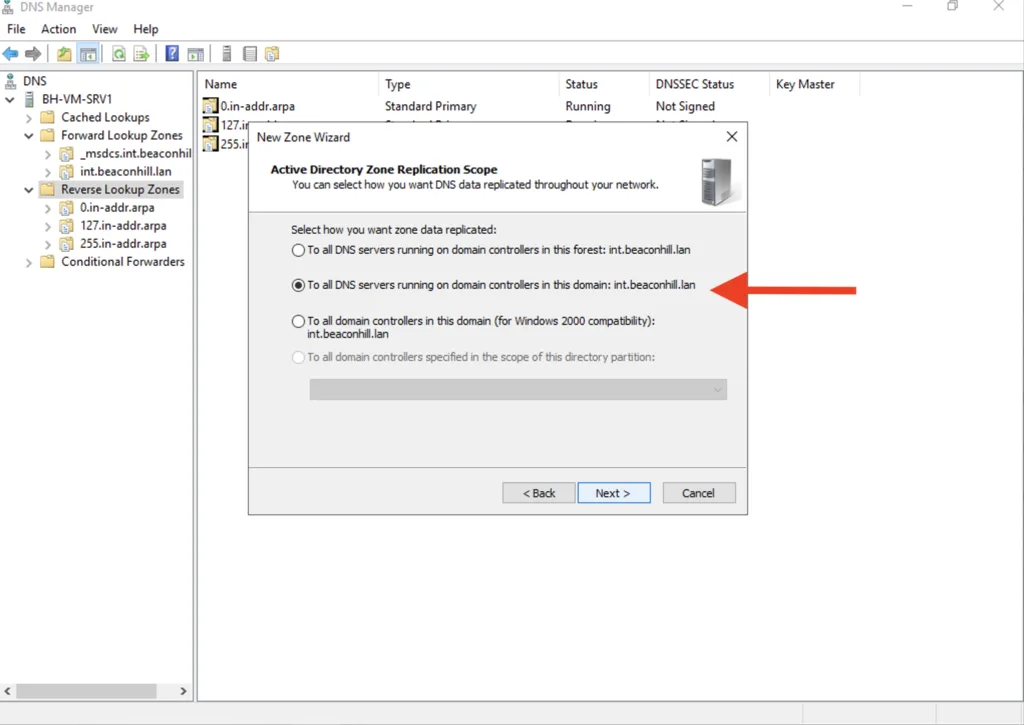Click the green Refresh toolbar icon
The width and height of the screenshot is (1024, 725).
(x=119, y=54)
